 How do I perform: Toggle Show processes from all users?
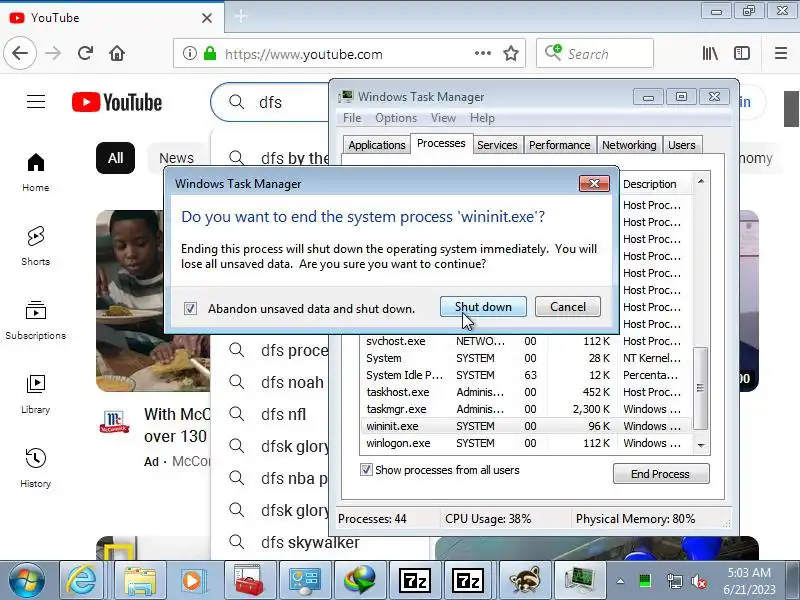pos(366,470)
